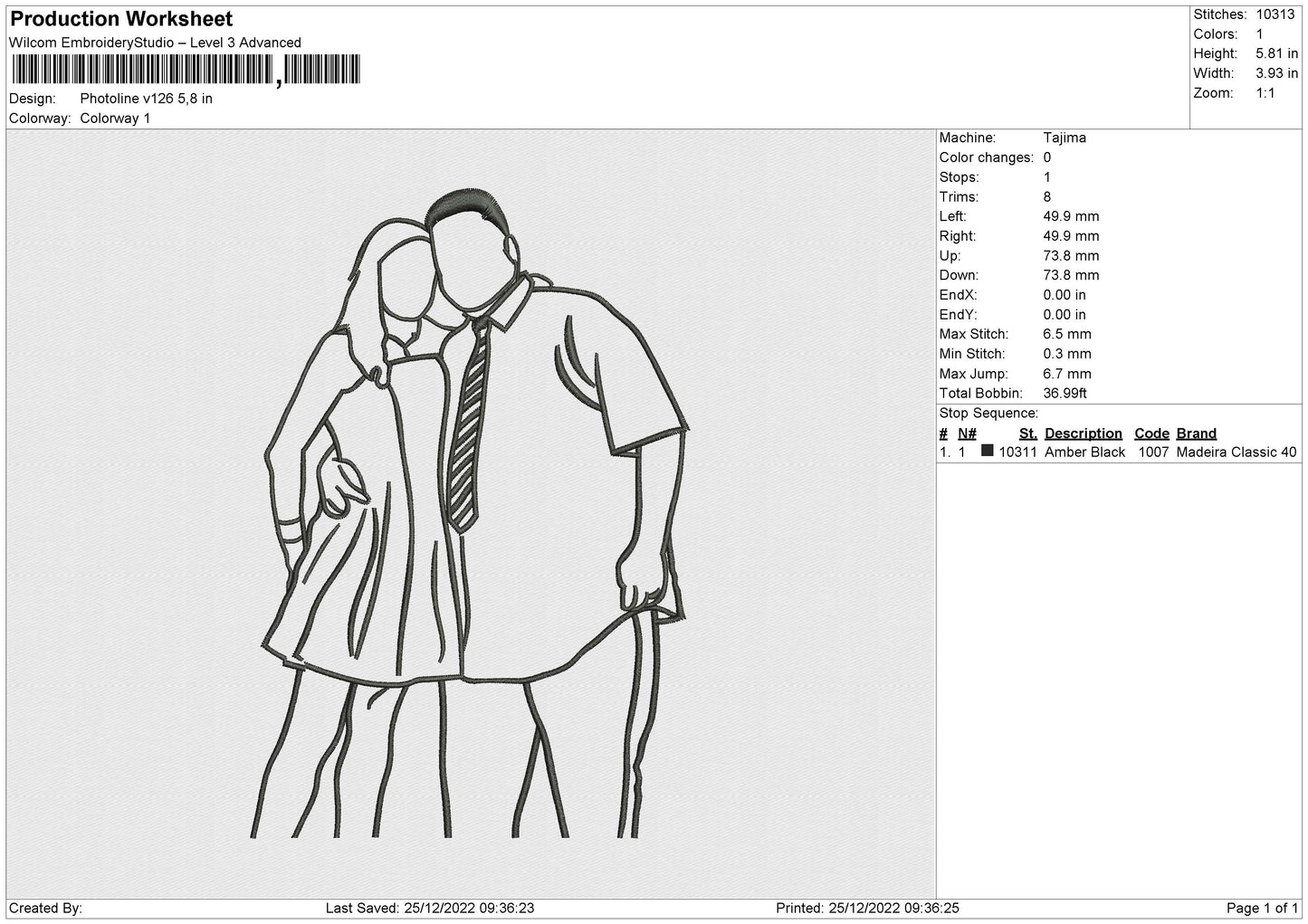Viewport: 1308px width, 924px height.
Task: Click the brand "Madeira Classic 40"
Action: click(x=1236, y=452)
